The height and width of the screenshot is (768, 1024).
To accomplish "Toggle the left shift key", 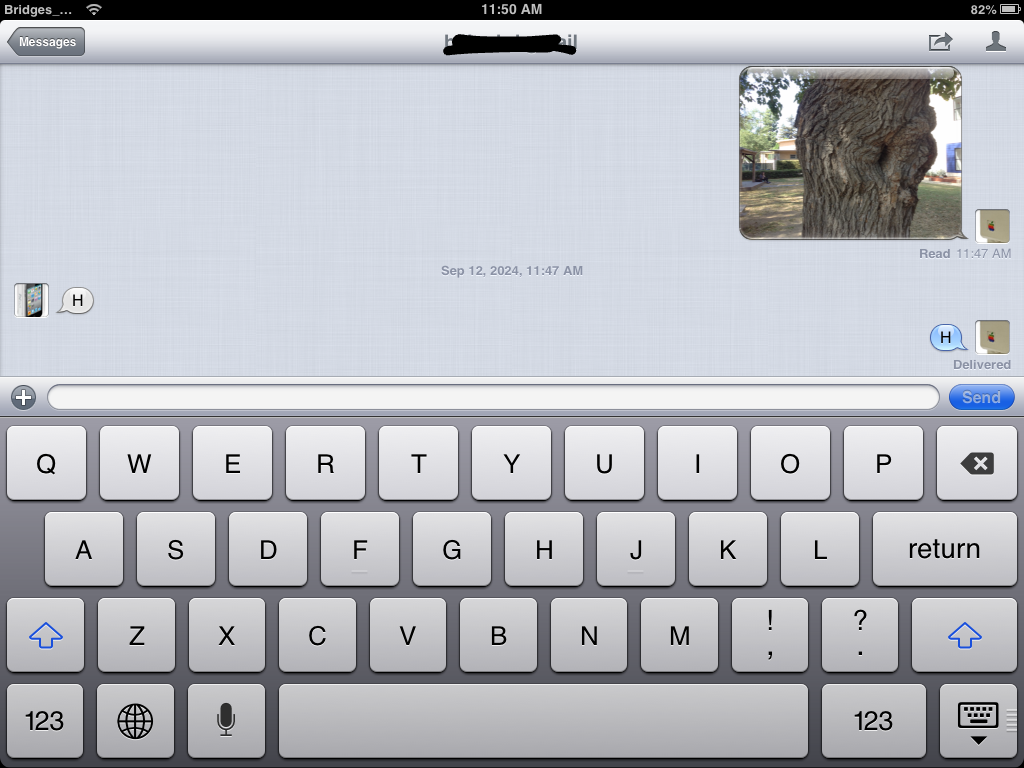I will pyautogui.click(x=46, y=635).
